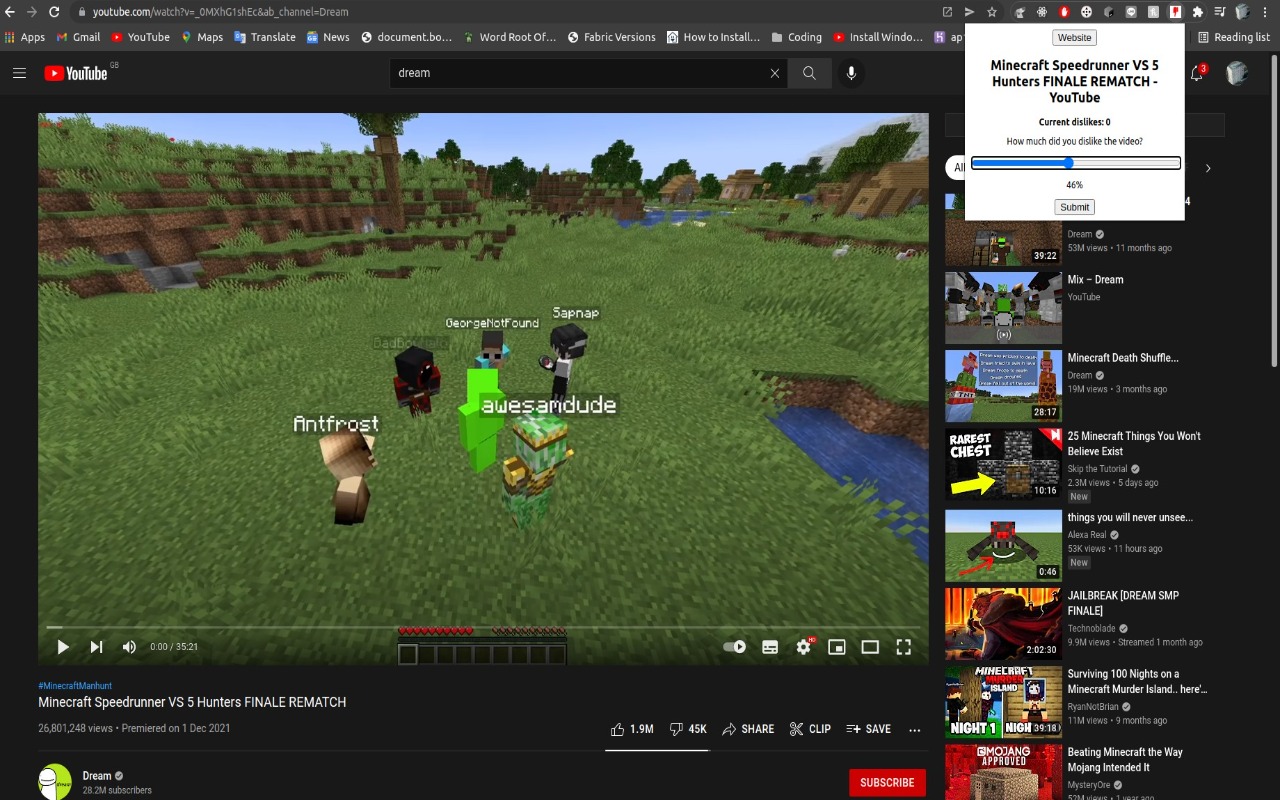Open YouTube notifications bell
Viewport: 1280px width, 800px height.
click(1197, 73)
